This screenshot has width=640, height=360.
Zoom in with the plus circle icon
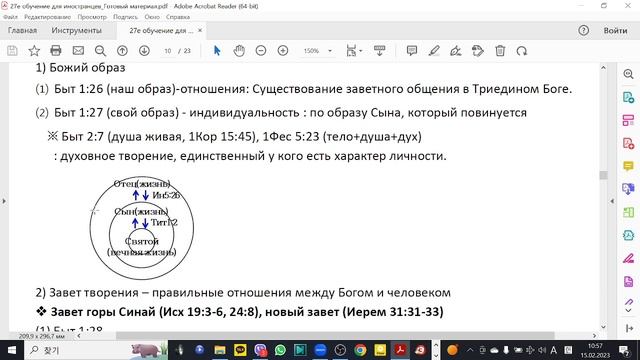point(283,51)
